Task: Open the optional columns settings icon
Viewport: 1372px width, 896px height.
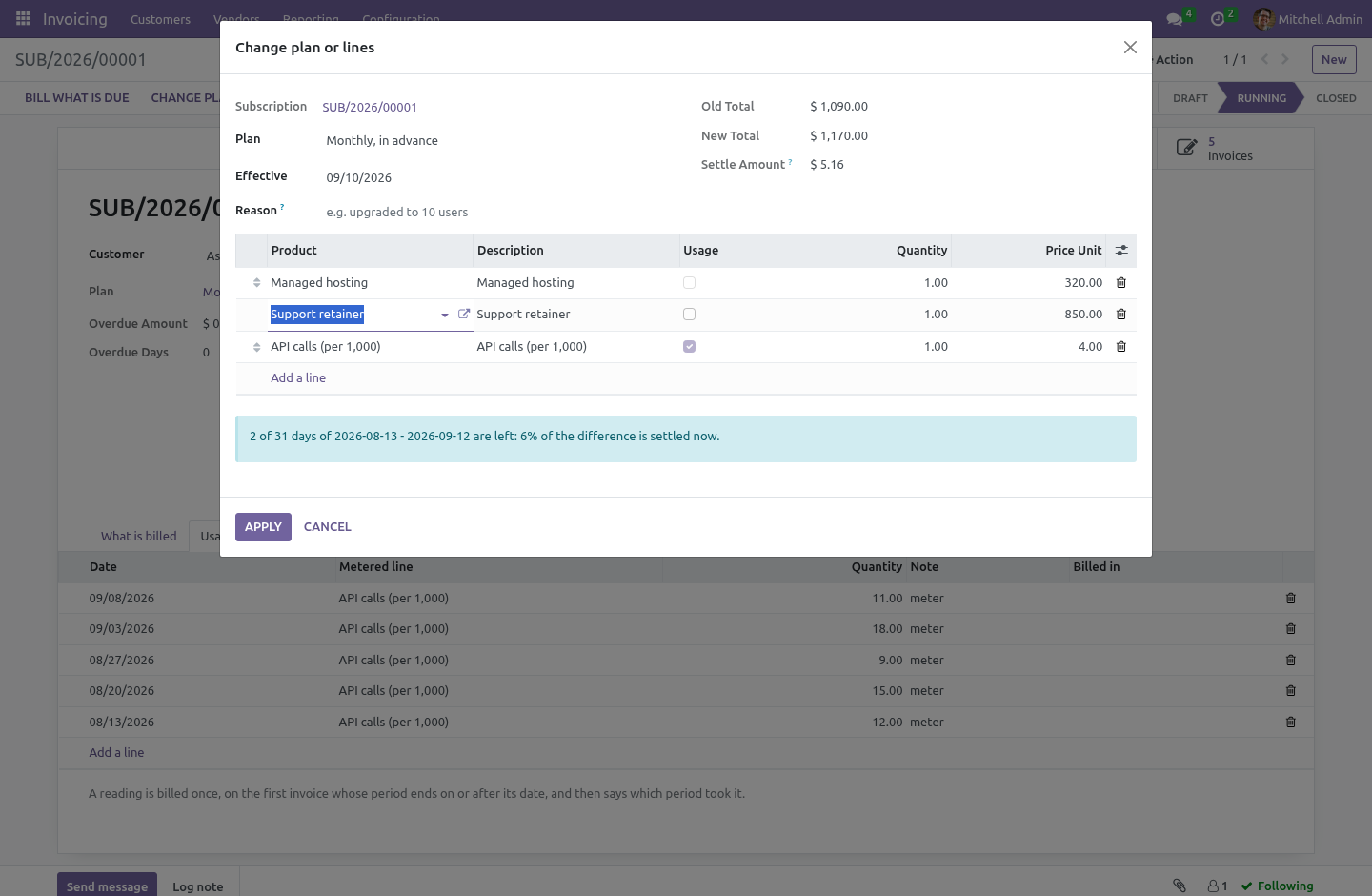Action: tap(1121, 251)
